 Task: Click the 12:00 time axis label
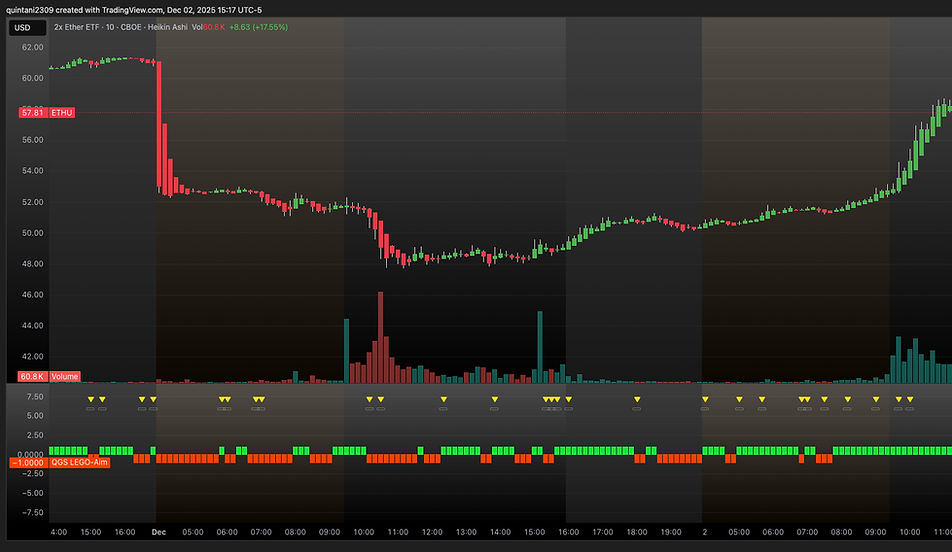[x=432, y=532]
